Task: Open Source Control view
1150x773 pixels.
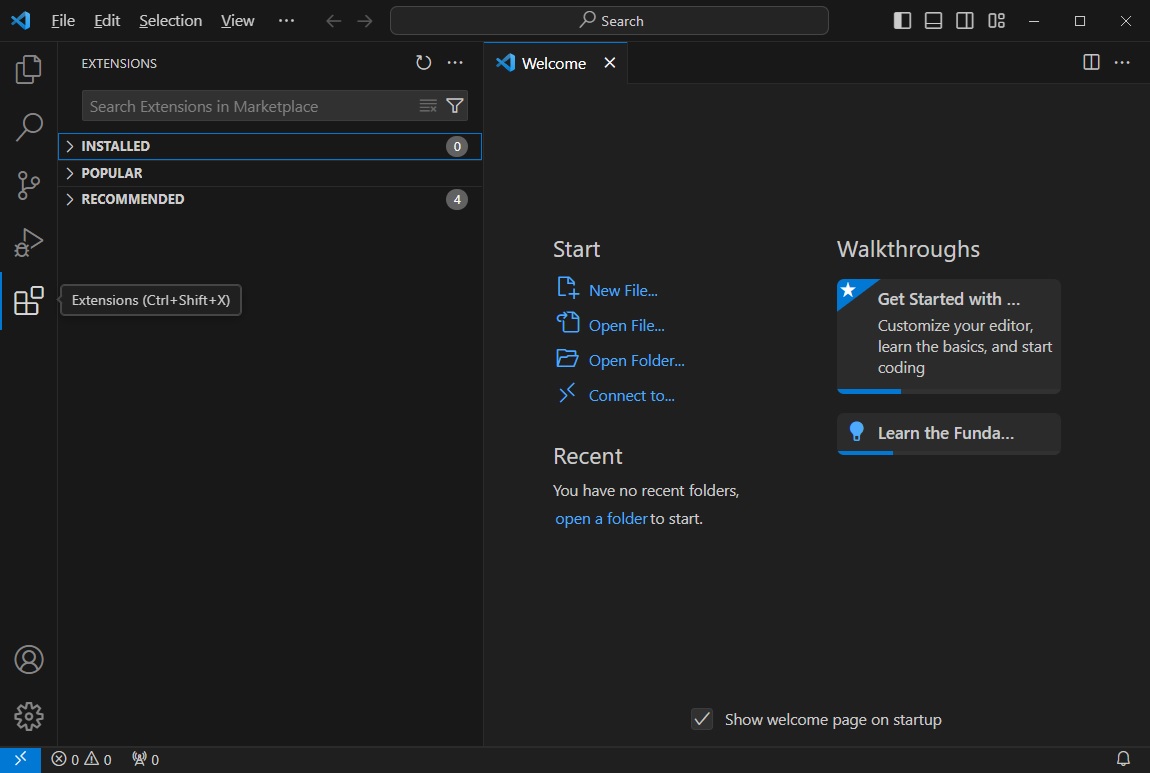Action: pyautogui.click(x=29, y=185)
